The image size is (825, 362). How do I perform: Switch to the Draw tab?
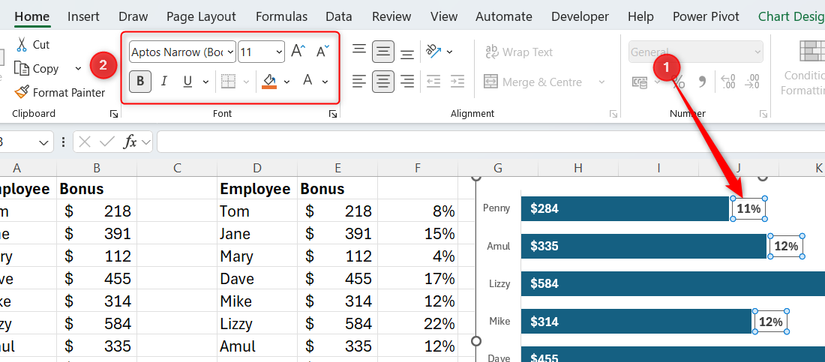pos(133,16)
